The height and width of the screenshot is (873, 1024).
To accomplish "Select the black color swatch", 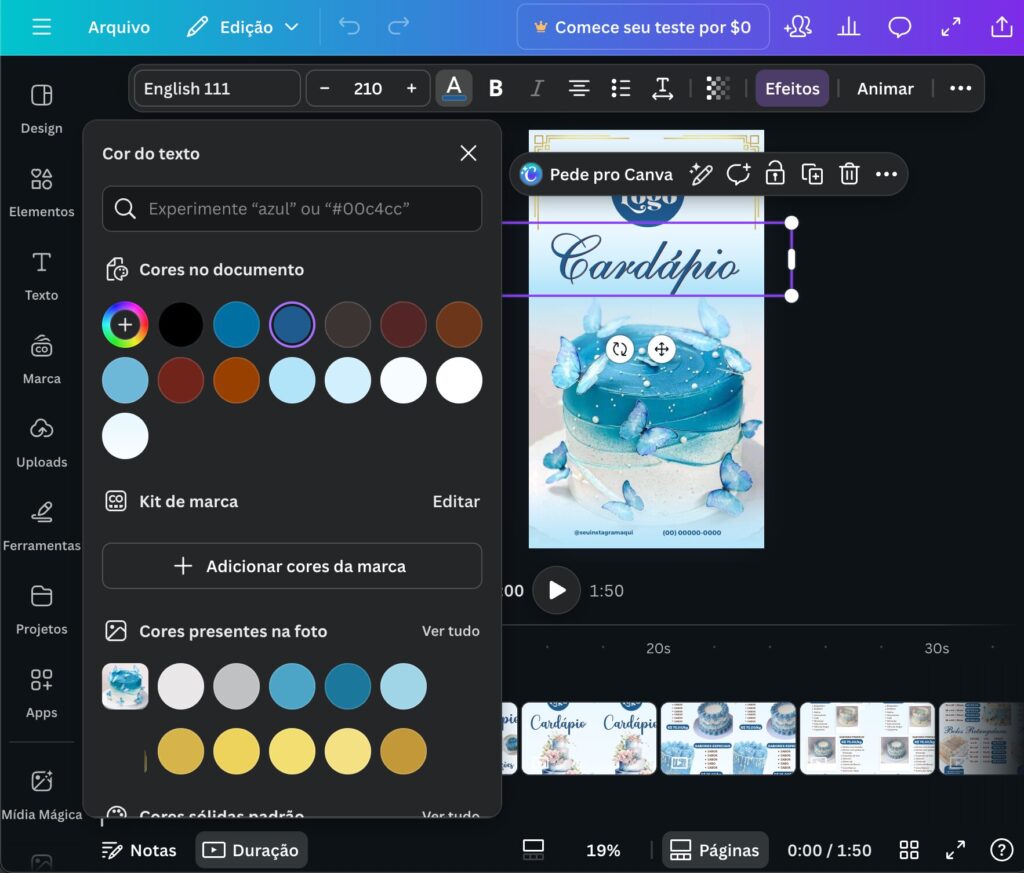I will point(181,325).
